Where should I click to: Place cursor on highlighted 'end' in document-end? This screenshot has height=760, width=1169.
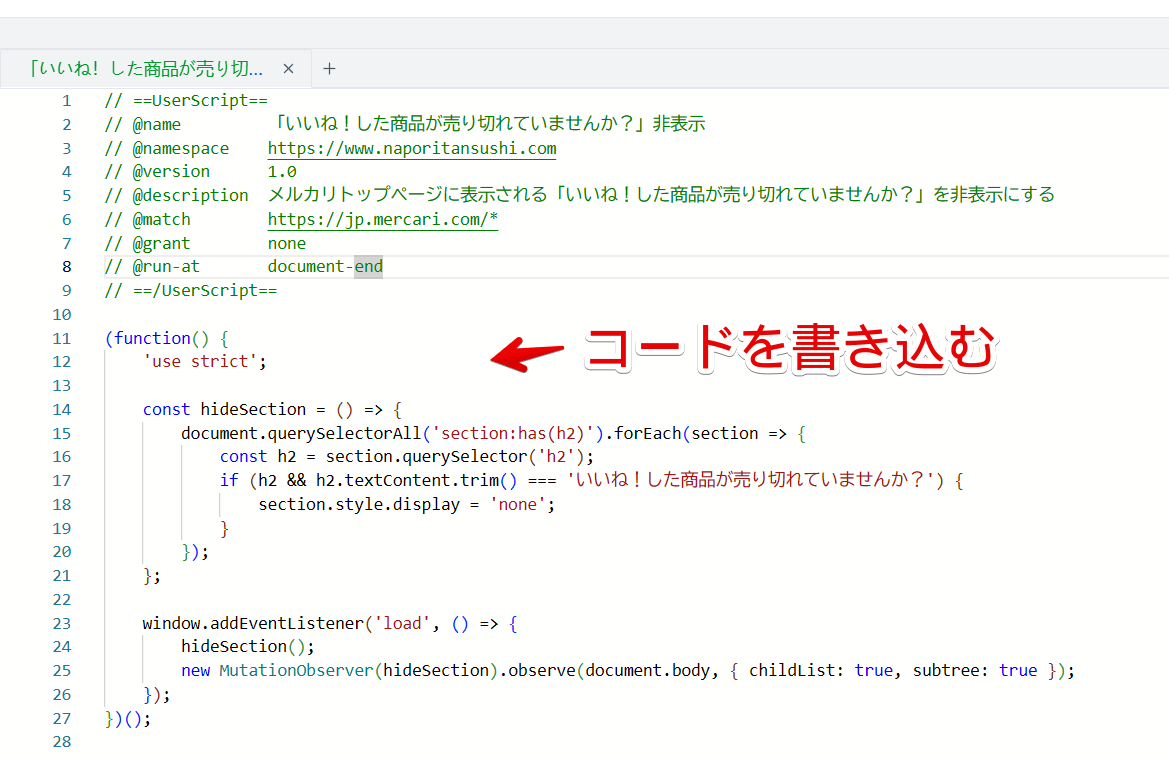(368, 266)
